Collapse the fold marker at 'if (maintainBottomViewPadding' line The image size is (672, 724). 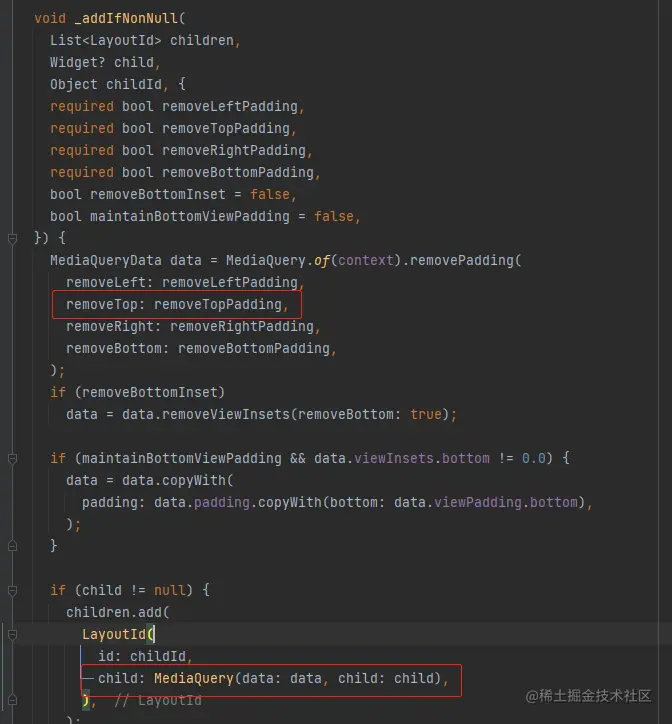coord(12,459)
